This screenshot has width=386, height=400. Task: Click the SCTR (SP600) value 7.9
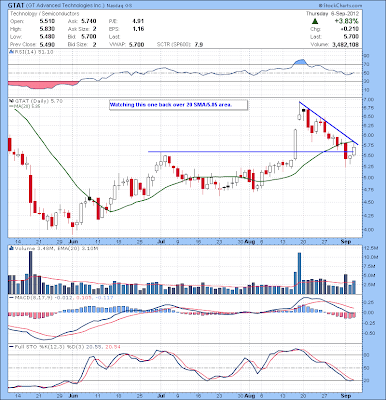click(199, 44)
